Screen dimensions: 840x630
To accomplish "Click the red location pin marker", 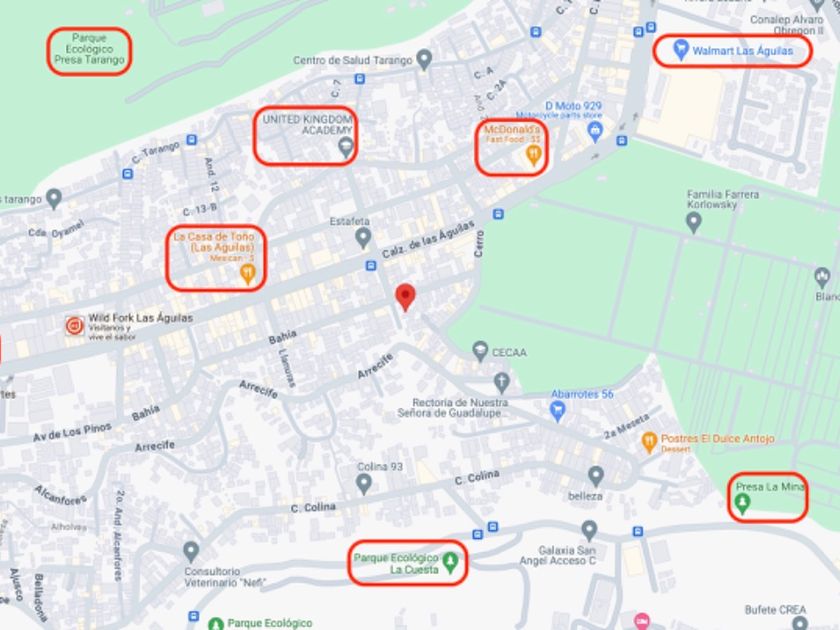I will pos(406,296).
